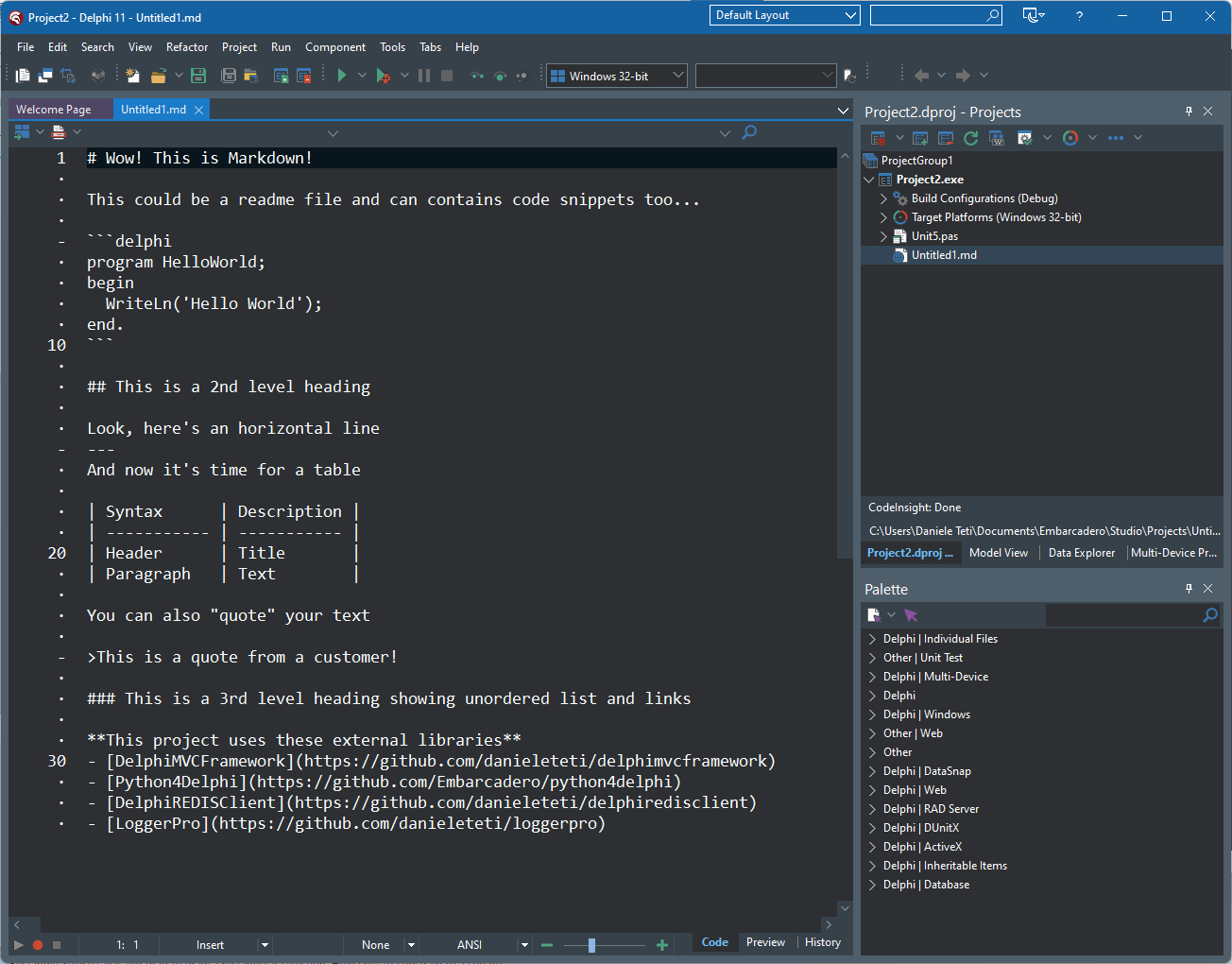Screen dimensions: 1232x964
Task: Click the Open file folder toolbar icon
Action: 158,76
